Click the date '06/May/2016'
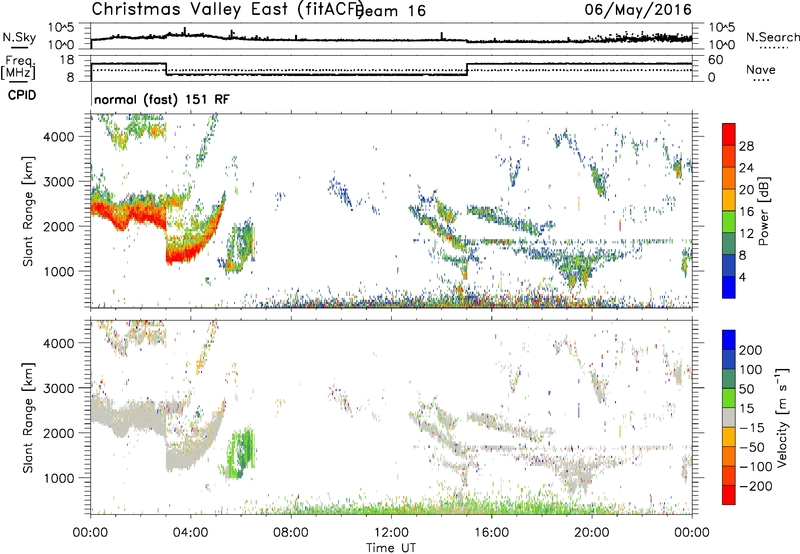The width and height of the screenshot is (800, 554). point(638,9)
